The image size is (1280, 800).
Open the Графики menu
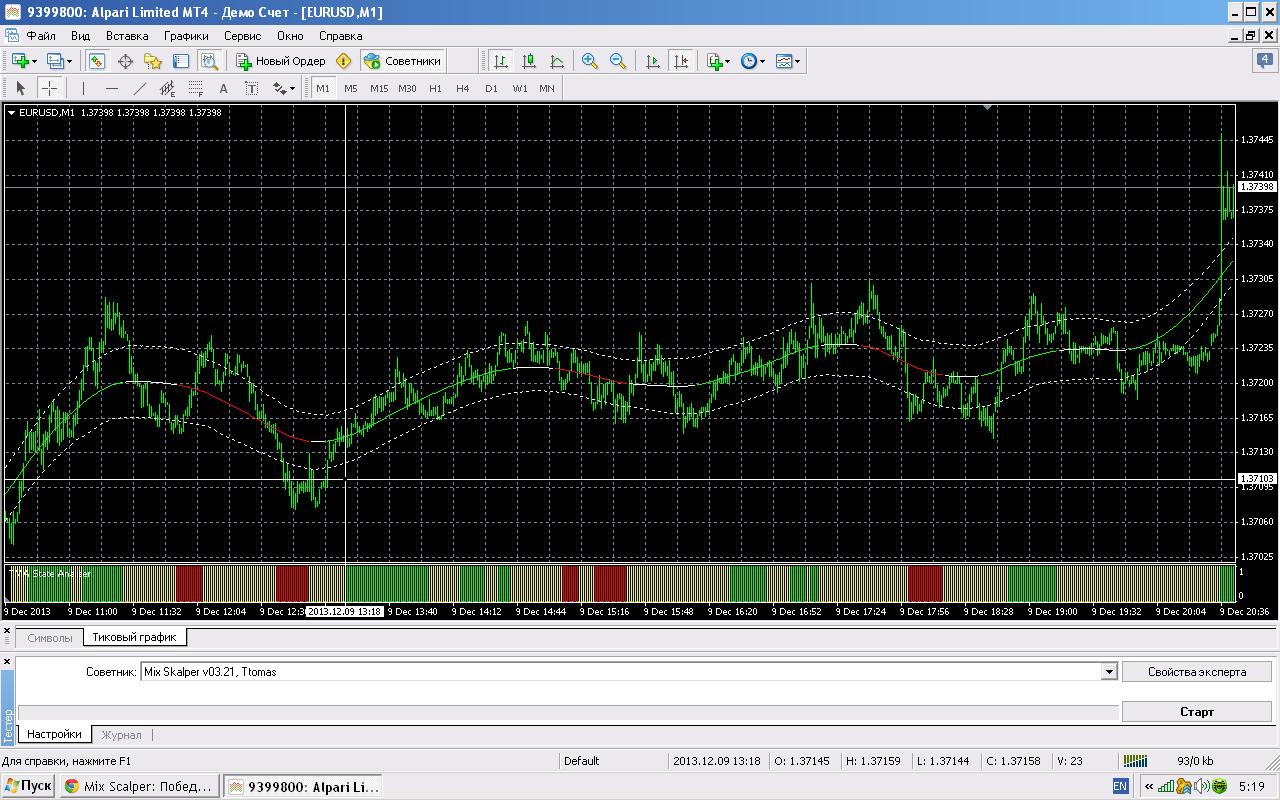[186, 35]
